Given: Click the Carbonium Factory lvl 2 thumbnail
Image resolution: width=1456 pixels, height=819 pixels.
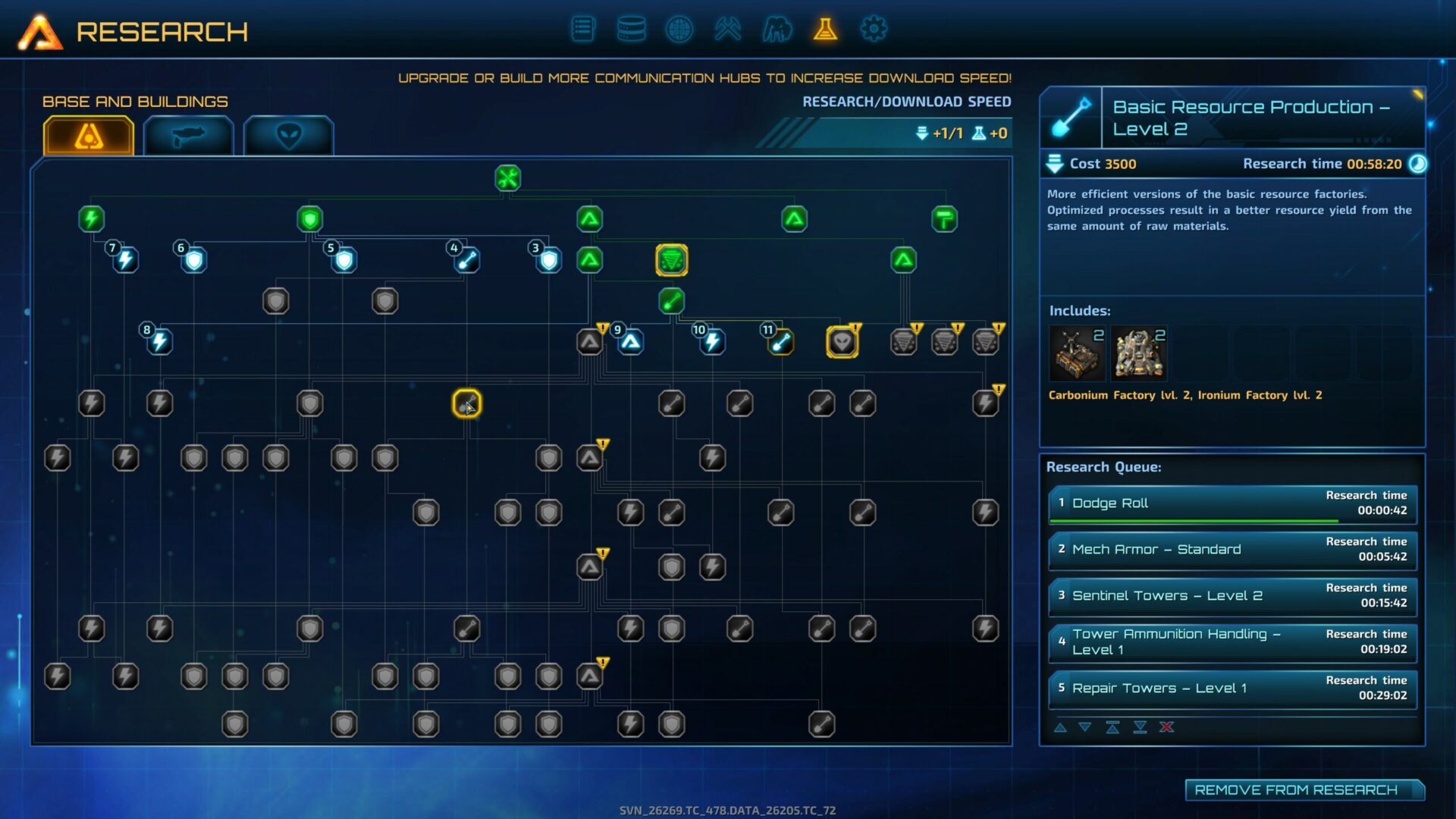Looking at the screenshot, I should click(x=1078, y=354).
